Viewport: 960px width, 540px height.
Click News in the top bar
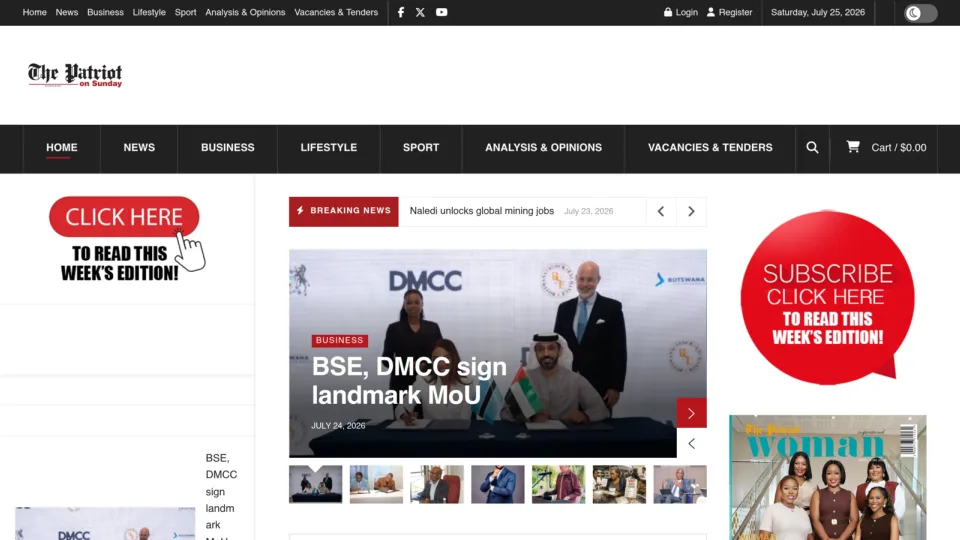click(67, 12)
